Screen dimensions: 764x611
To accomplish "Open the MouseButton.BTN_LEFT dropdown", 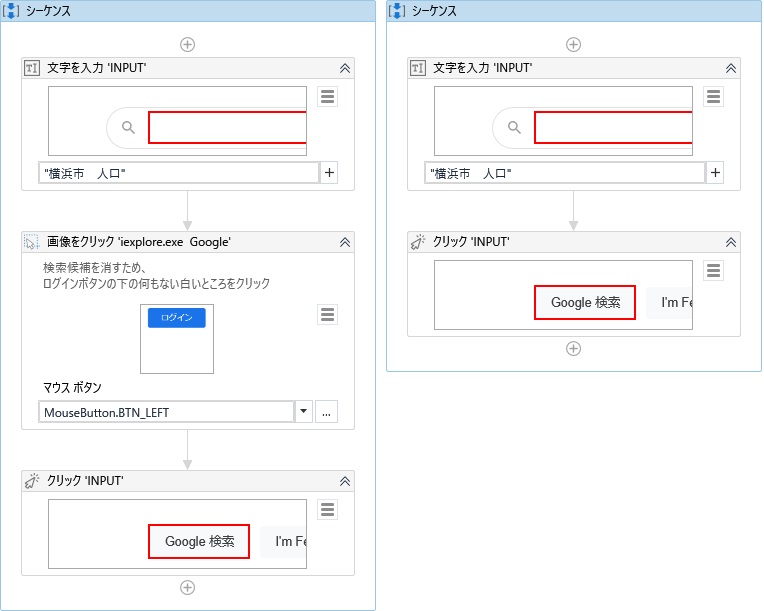I will (304, 412).
